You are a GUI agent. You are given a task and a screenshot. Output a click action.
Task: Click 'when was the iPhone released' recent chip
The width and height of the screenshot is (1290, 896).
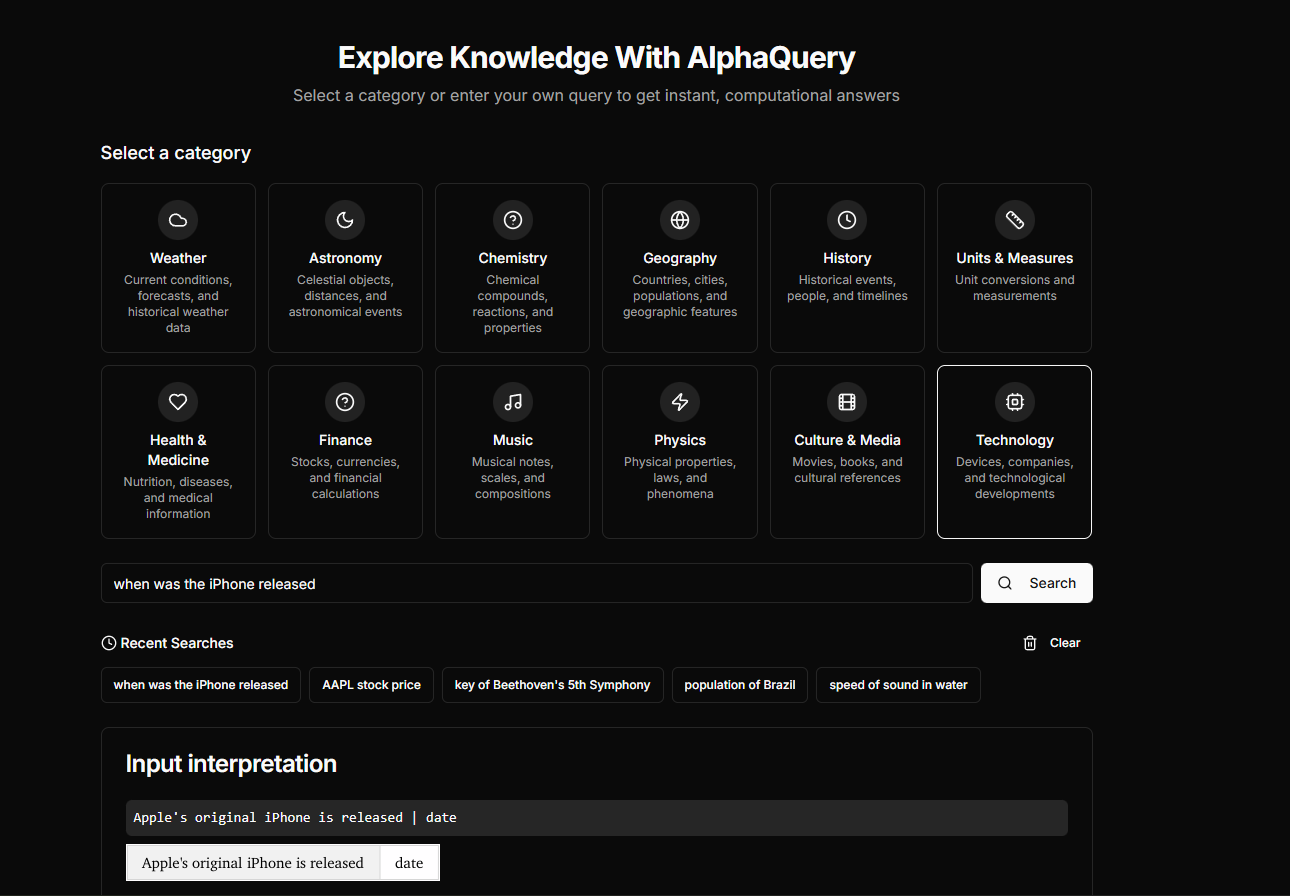click(x=201, y=685)
